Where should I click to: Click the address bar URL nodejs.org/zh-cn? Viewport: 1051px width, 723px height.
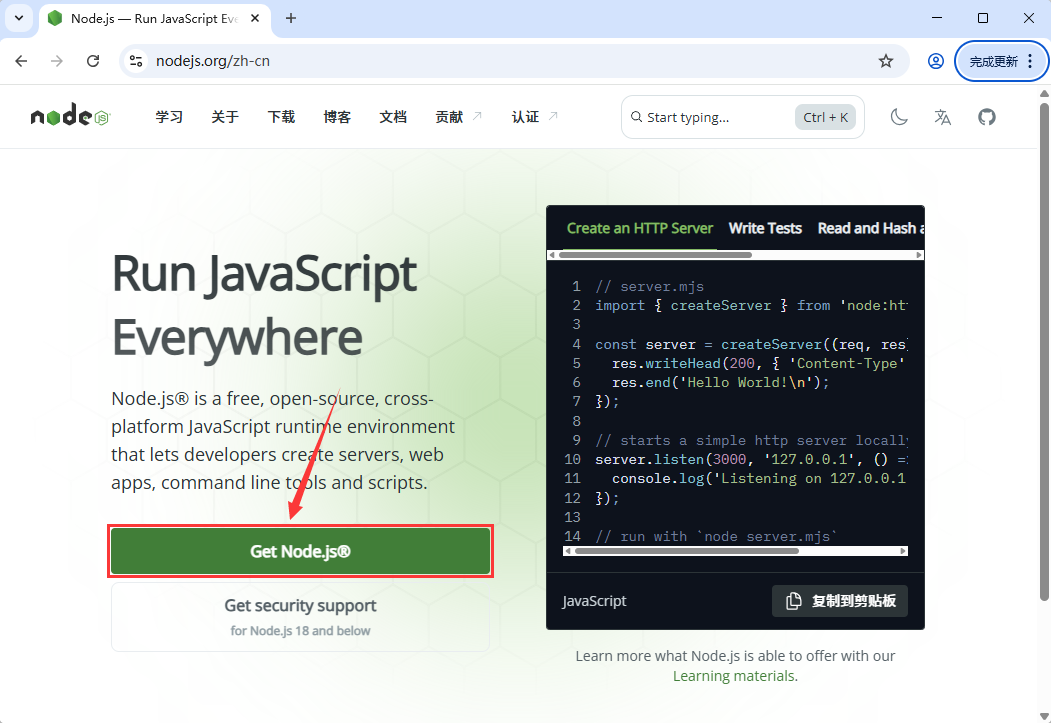212,61
